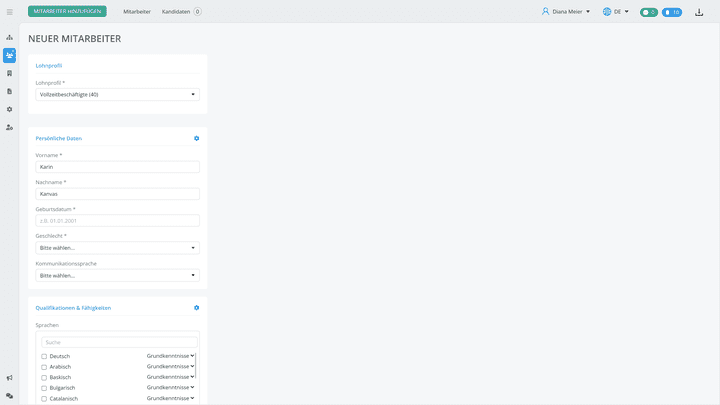
Task: Switch to the Mitarbeiter tab
Action: point(136,12)
